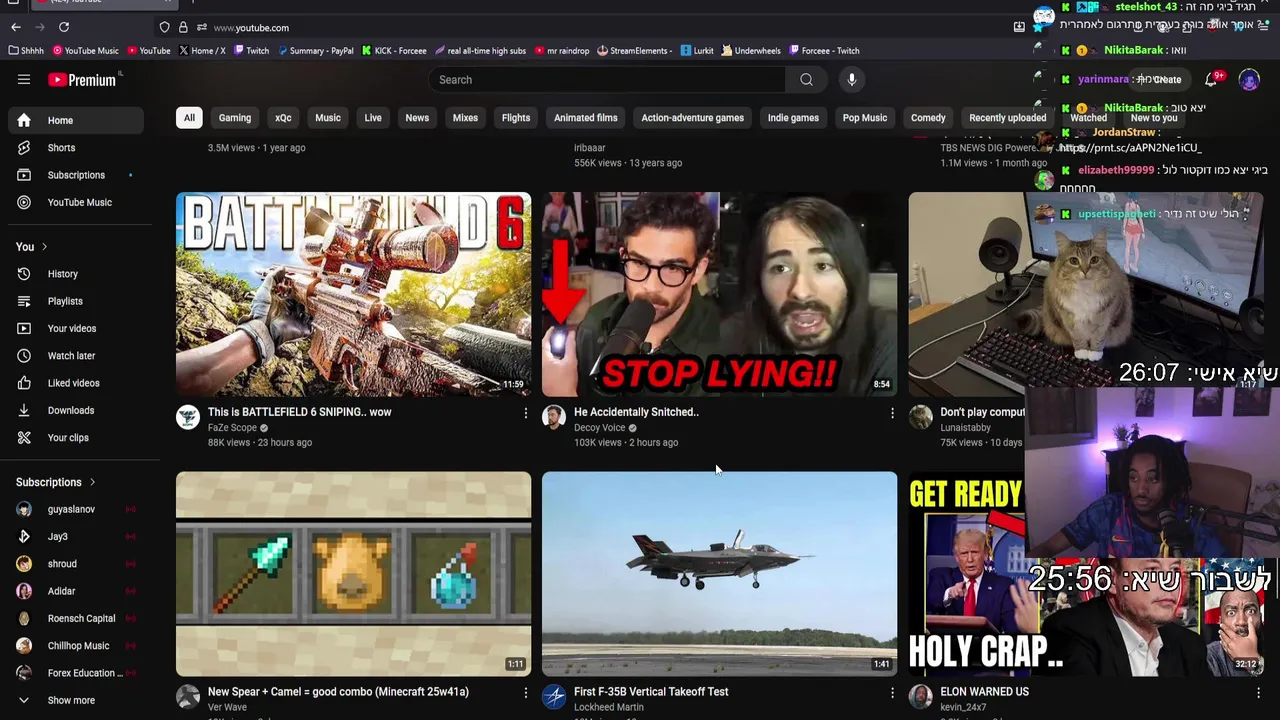The image size is (1280, 720).
Task: Select the Pop Music filter chip
Action: point(865,118)
